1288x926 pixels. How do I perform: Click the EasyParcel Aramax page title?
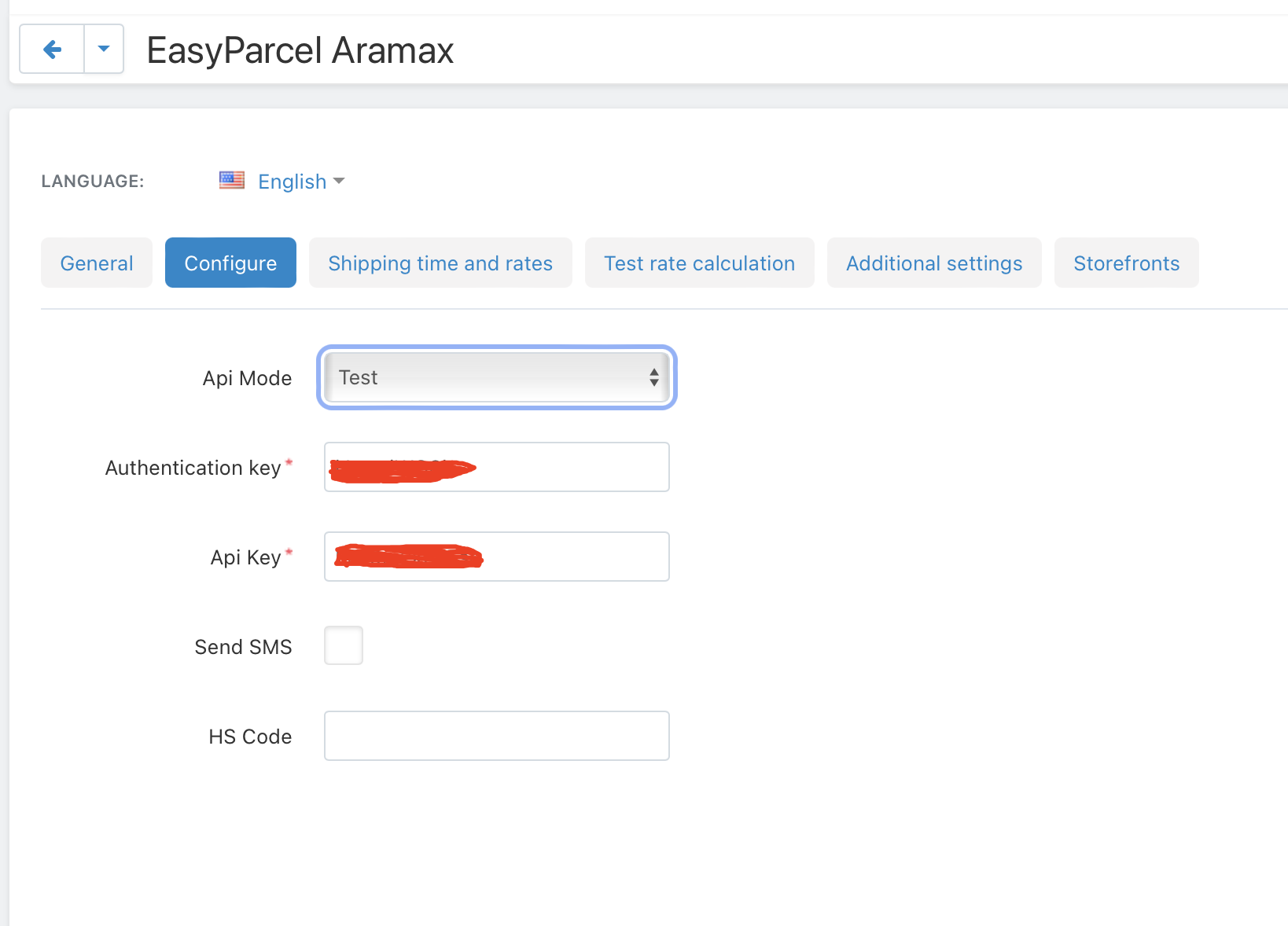300,50
